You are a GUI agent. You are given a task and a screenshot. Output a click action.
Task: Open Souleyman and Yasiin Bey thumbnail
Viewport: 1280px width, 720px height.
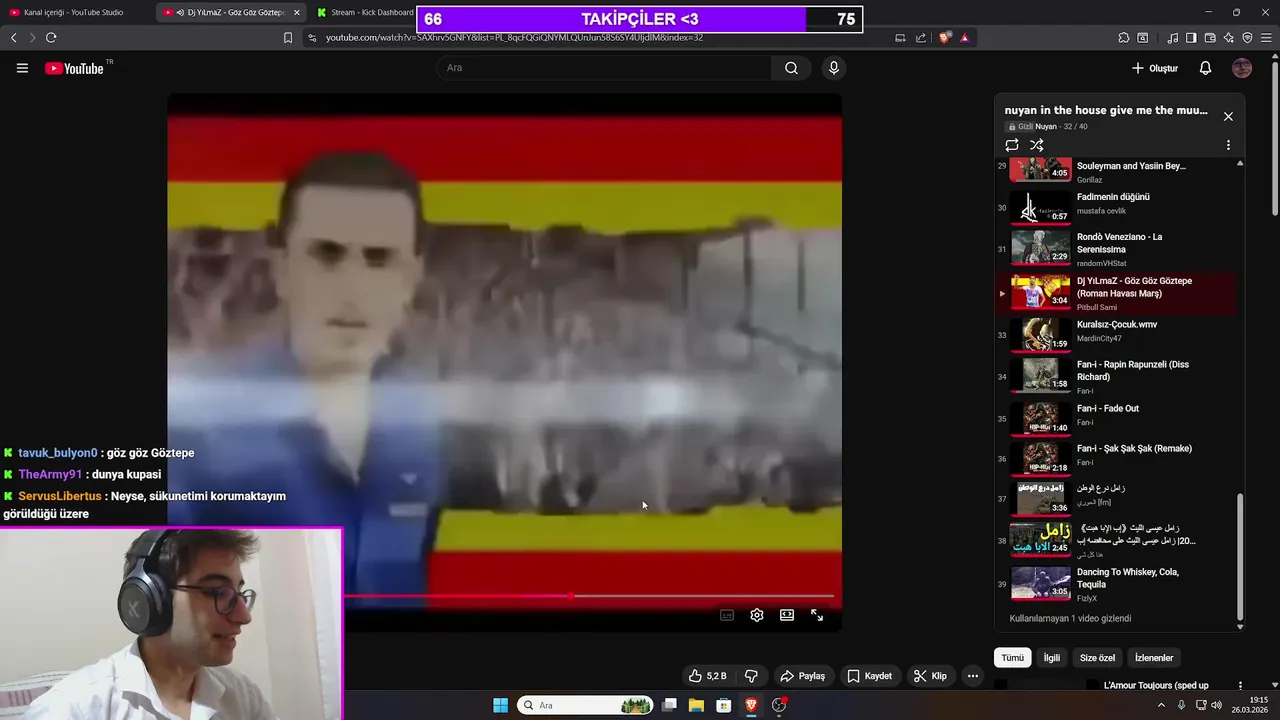[1040, 168]
